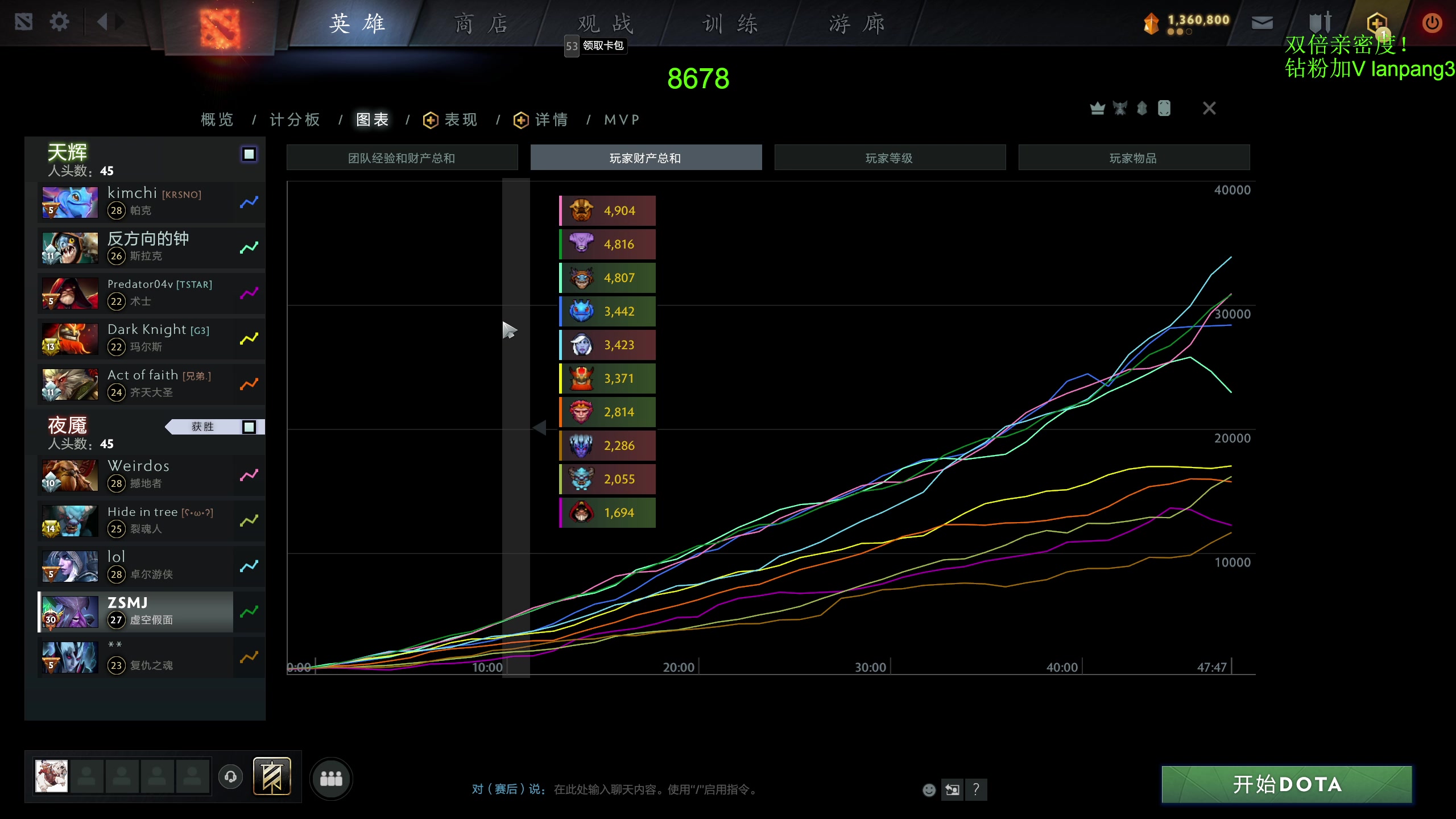Select the 图表 graphs tab
1456x819 pixels.
coord(373,120)
